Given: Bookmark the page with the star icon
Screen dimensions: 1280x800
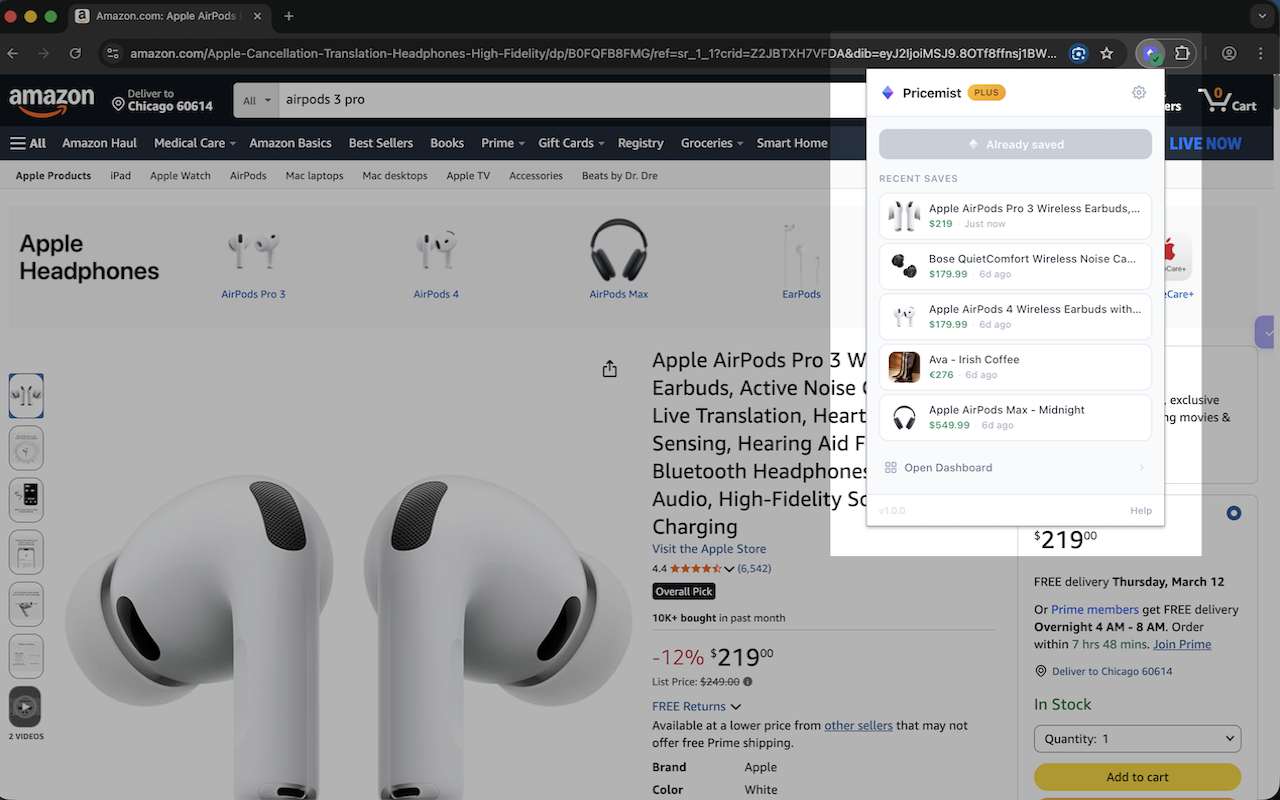Looking at the screenshot, I should (x=1107, y=53).
